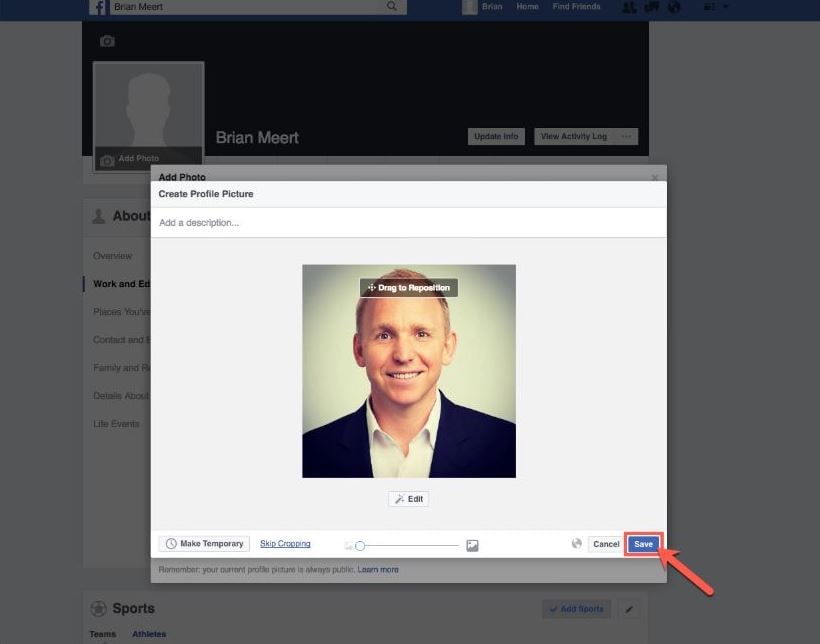Select the Overview tab in About
Viewport: 820px width, 644px height.
point(112,256)
